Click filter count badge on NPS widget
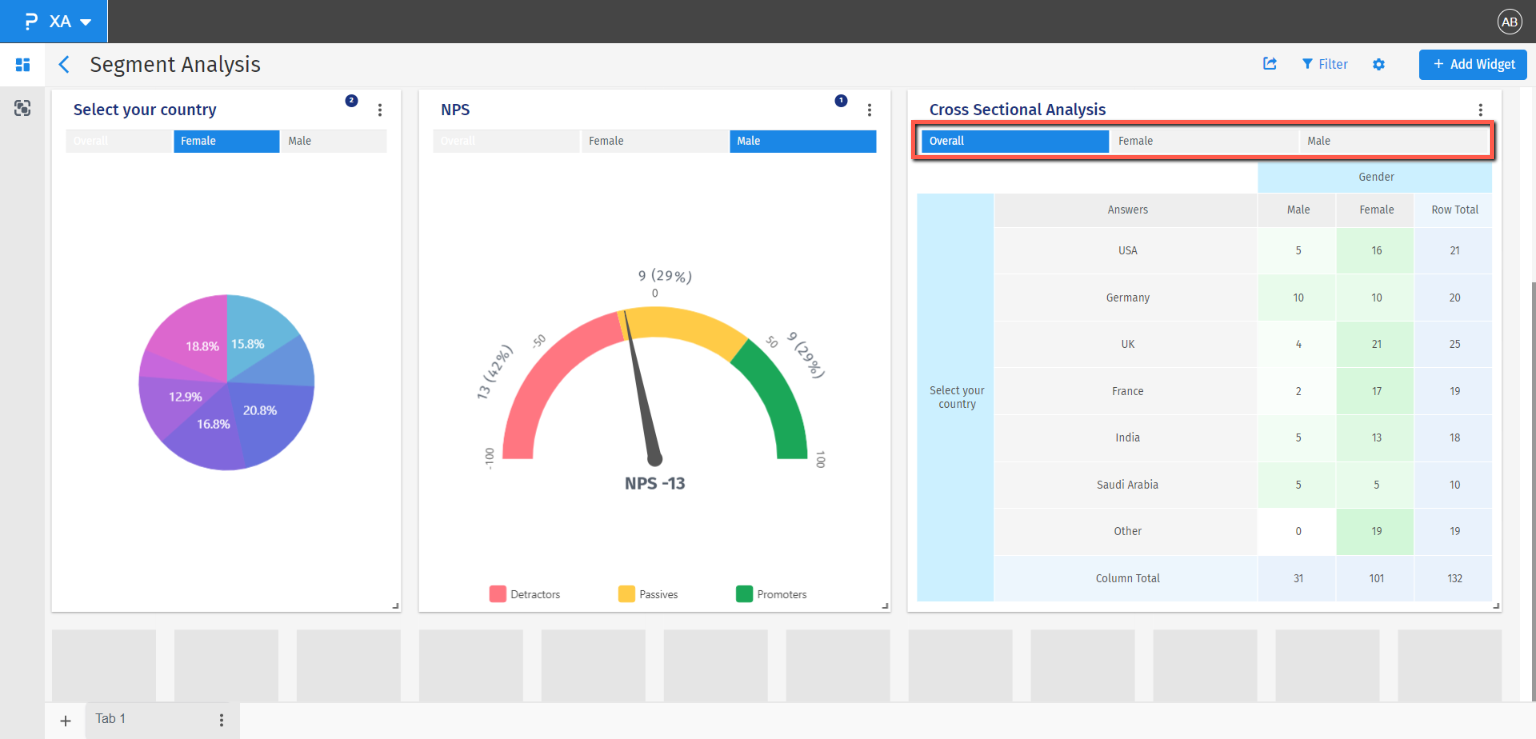1536x739 pixels. pos(840,100)
